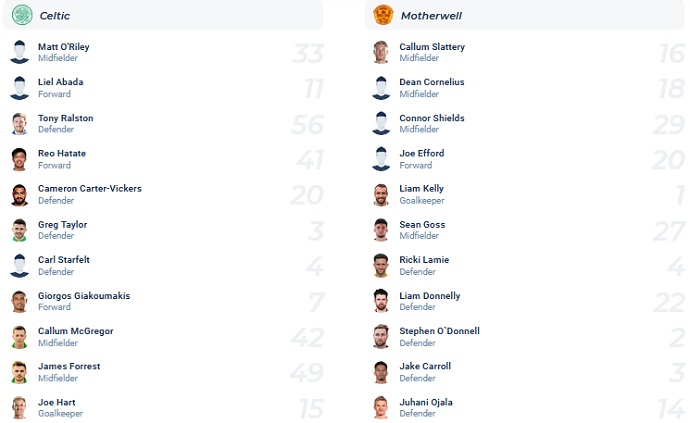690x423 pixels.
Task: Open the Celtic team name link
Action: [x=55, y=16]
